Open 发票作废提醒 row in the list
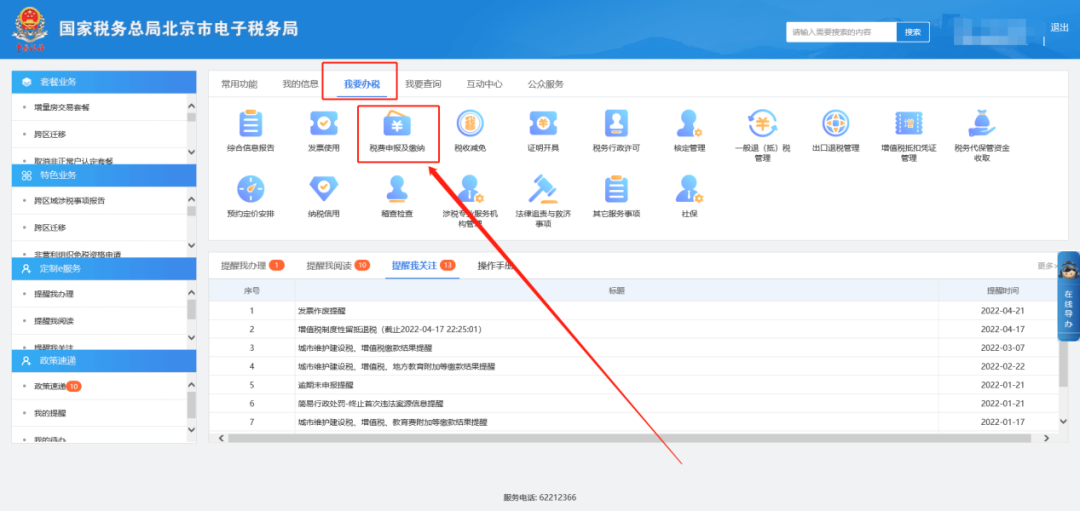 coord(321,311)
